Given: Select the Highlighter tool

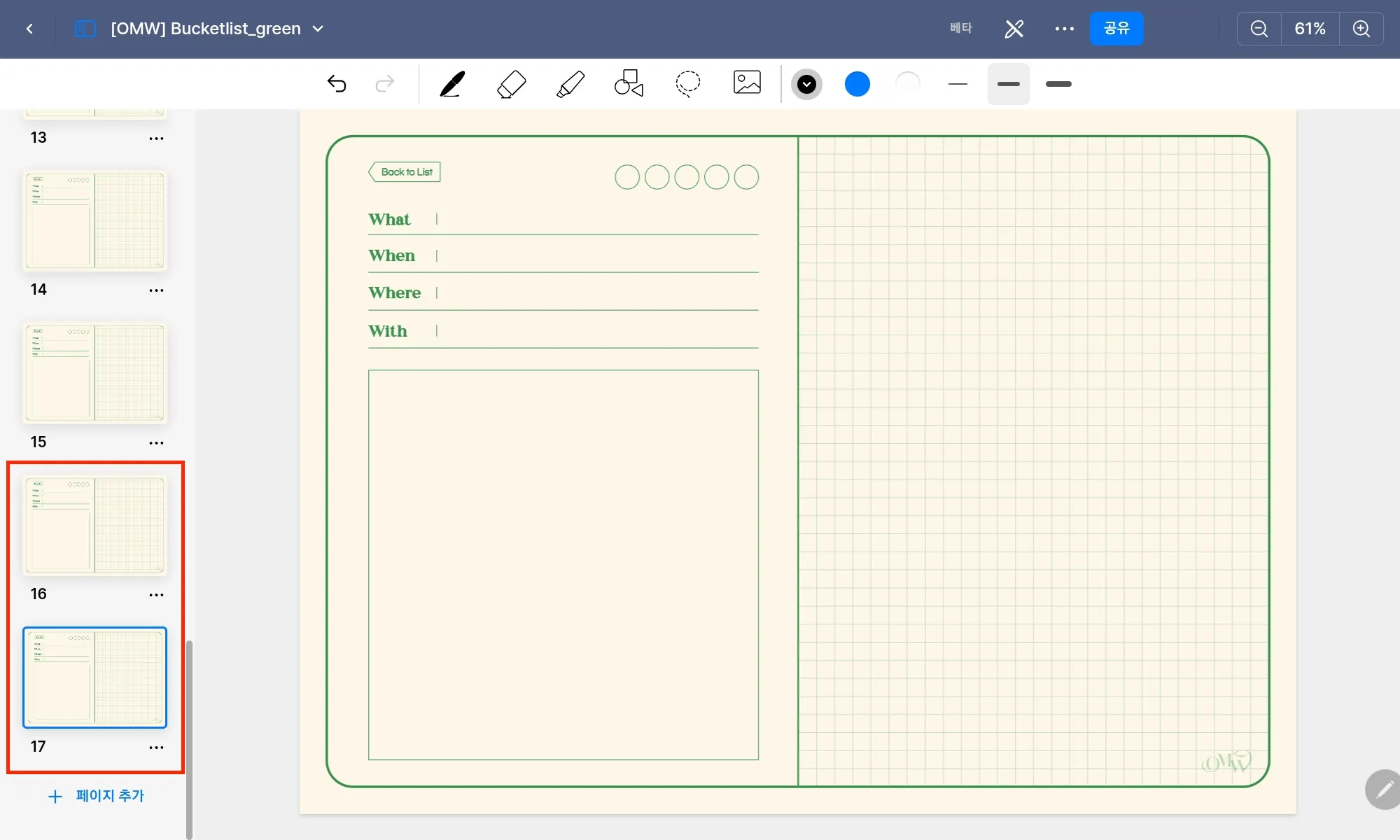Looking at the screenshot, I should point(570,84).
